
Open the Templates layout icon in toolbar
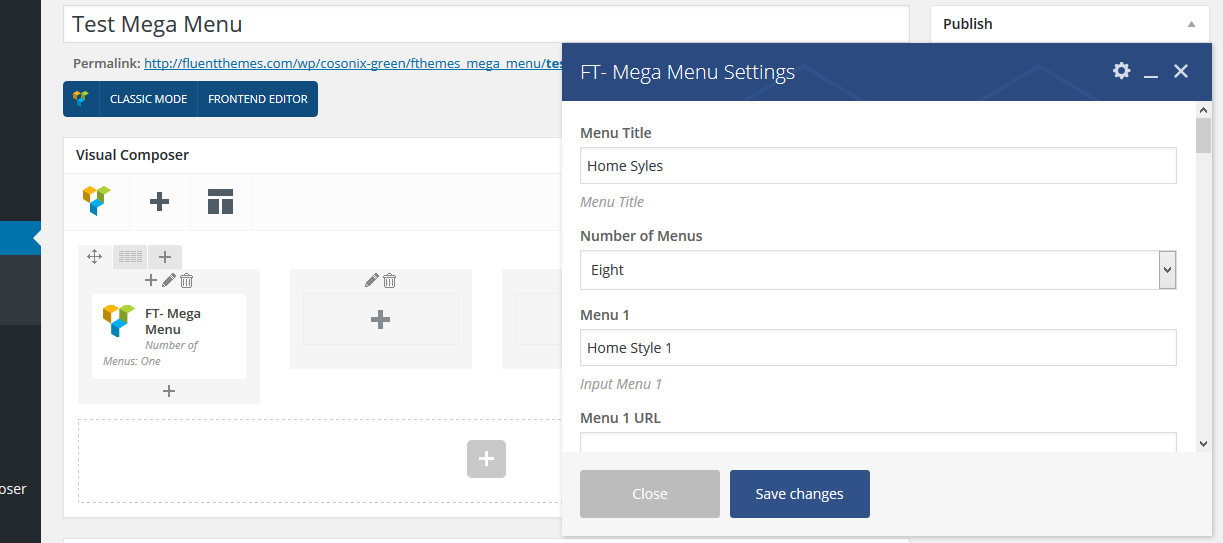pyautogui.click(x=220, y=201)
